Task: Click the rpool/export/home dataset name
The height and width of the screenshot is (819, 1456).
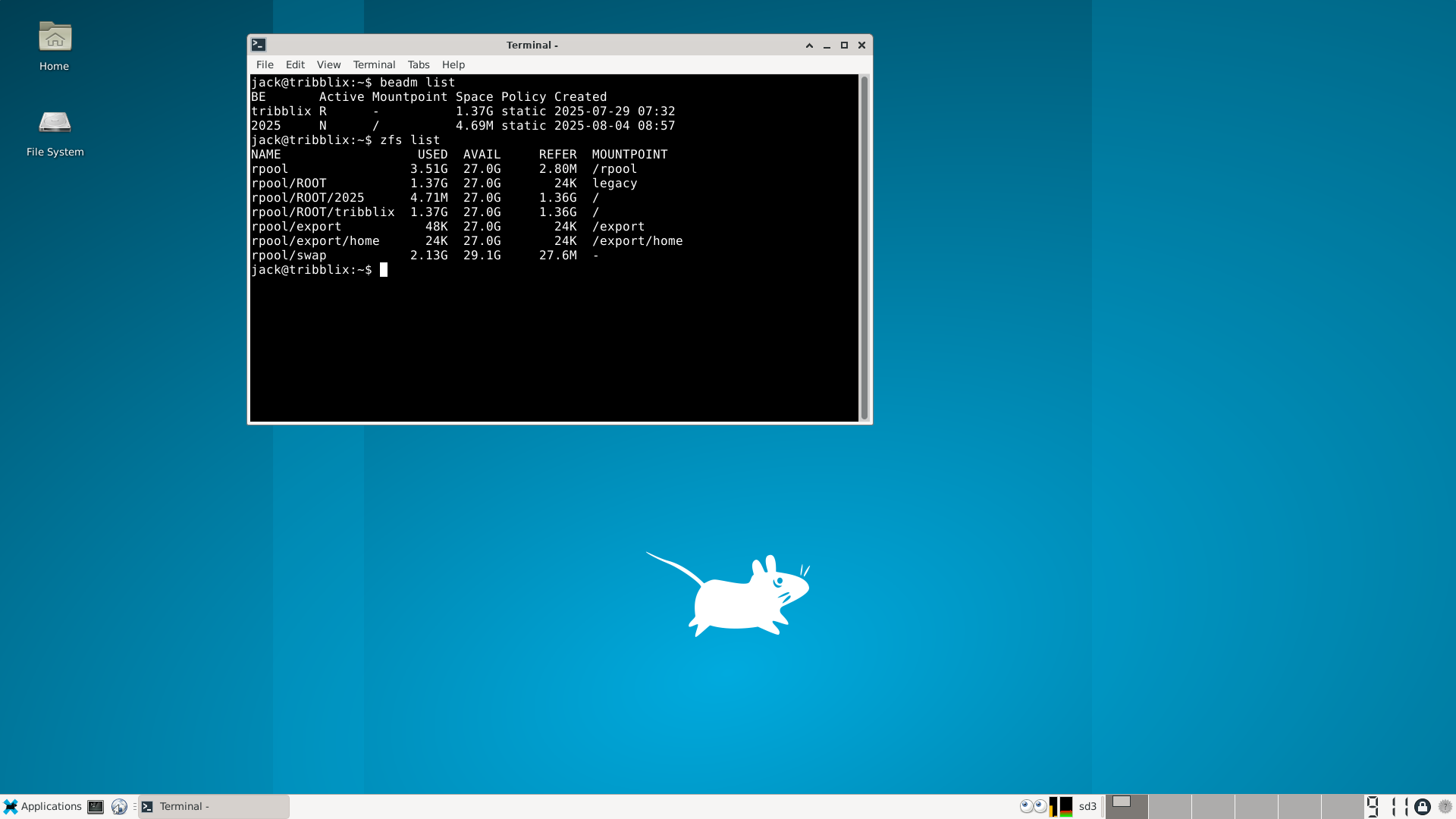Action: tap(315, 241)
